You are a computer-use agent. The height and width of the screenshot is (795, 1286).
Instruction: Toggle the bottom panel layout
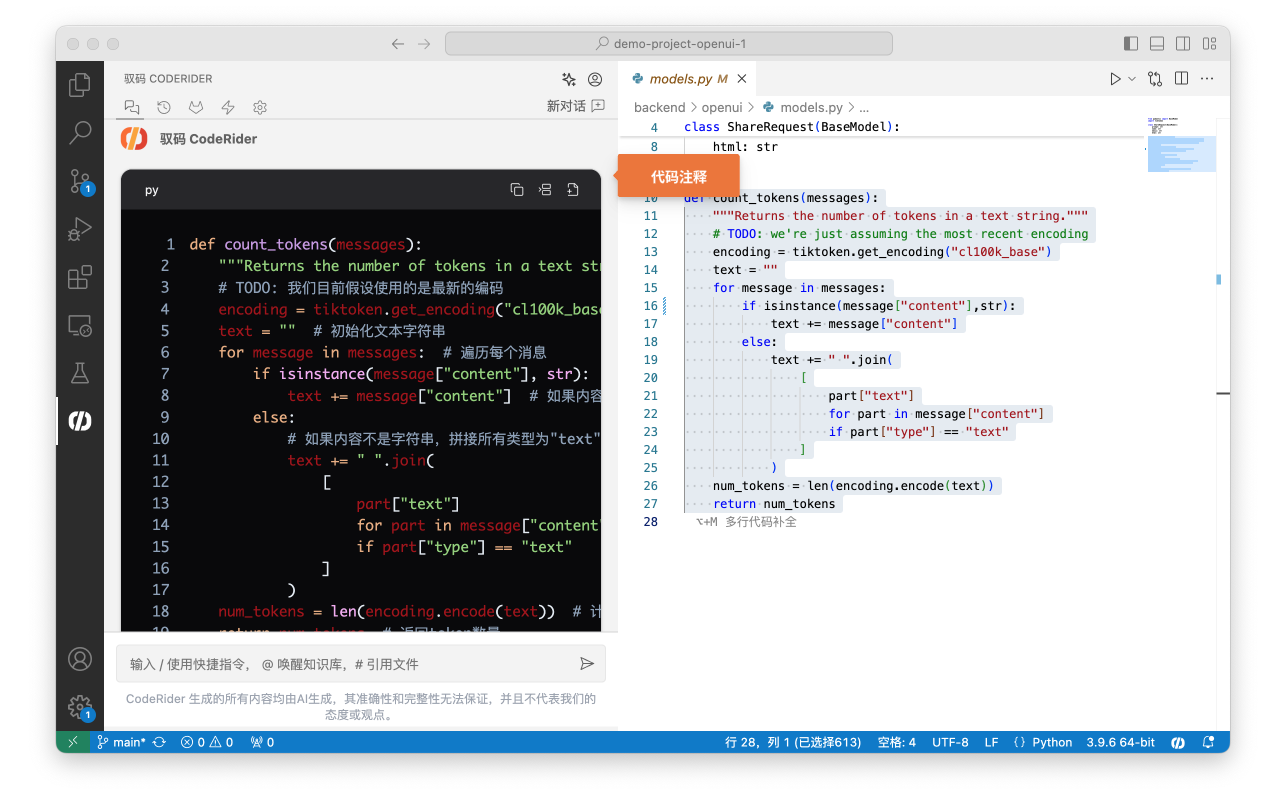pos(1157,44)
